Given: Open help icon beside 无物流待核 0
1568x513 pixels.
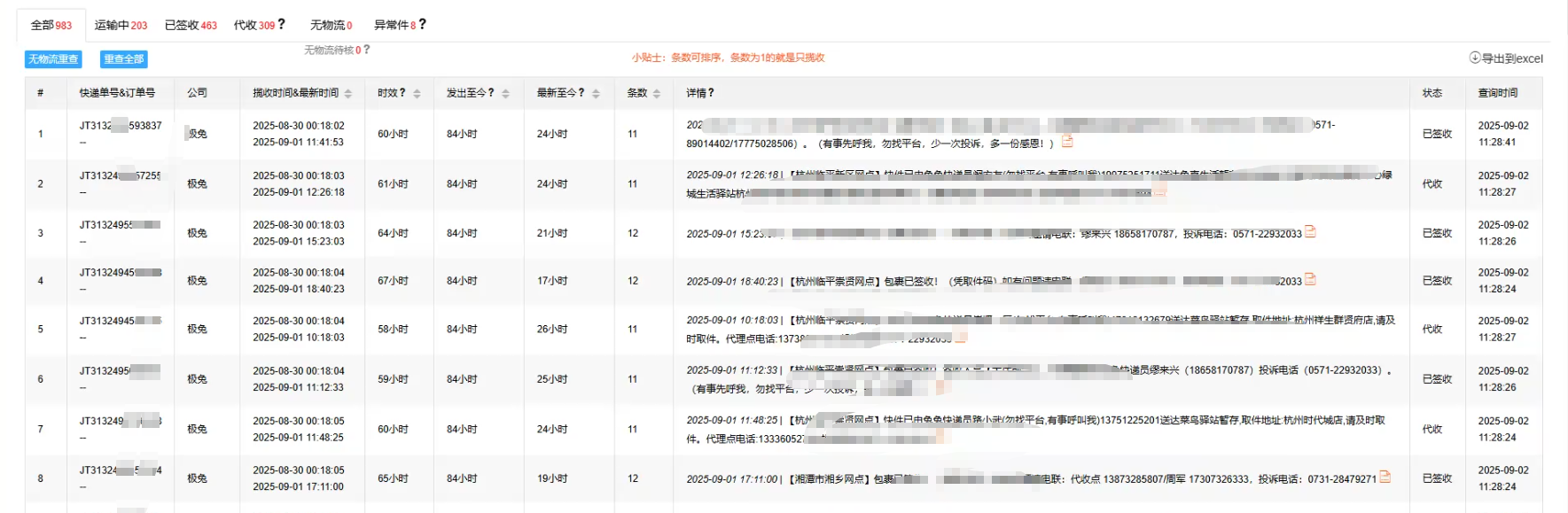Looking at the screenshot, I should 367,50.
